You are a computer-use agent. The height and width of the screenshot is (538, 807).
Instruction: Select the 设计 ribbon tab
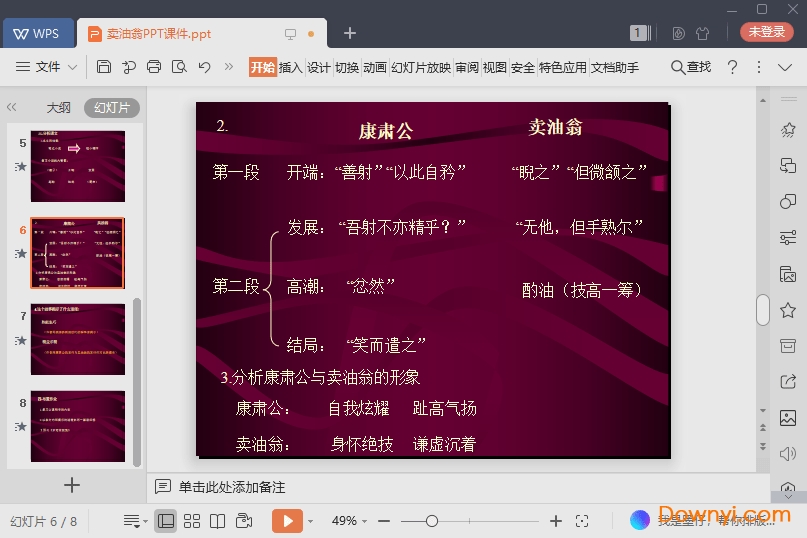click(319, 67)
